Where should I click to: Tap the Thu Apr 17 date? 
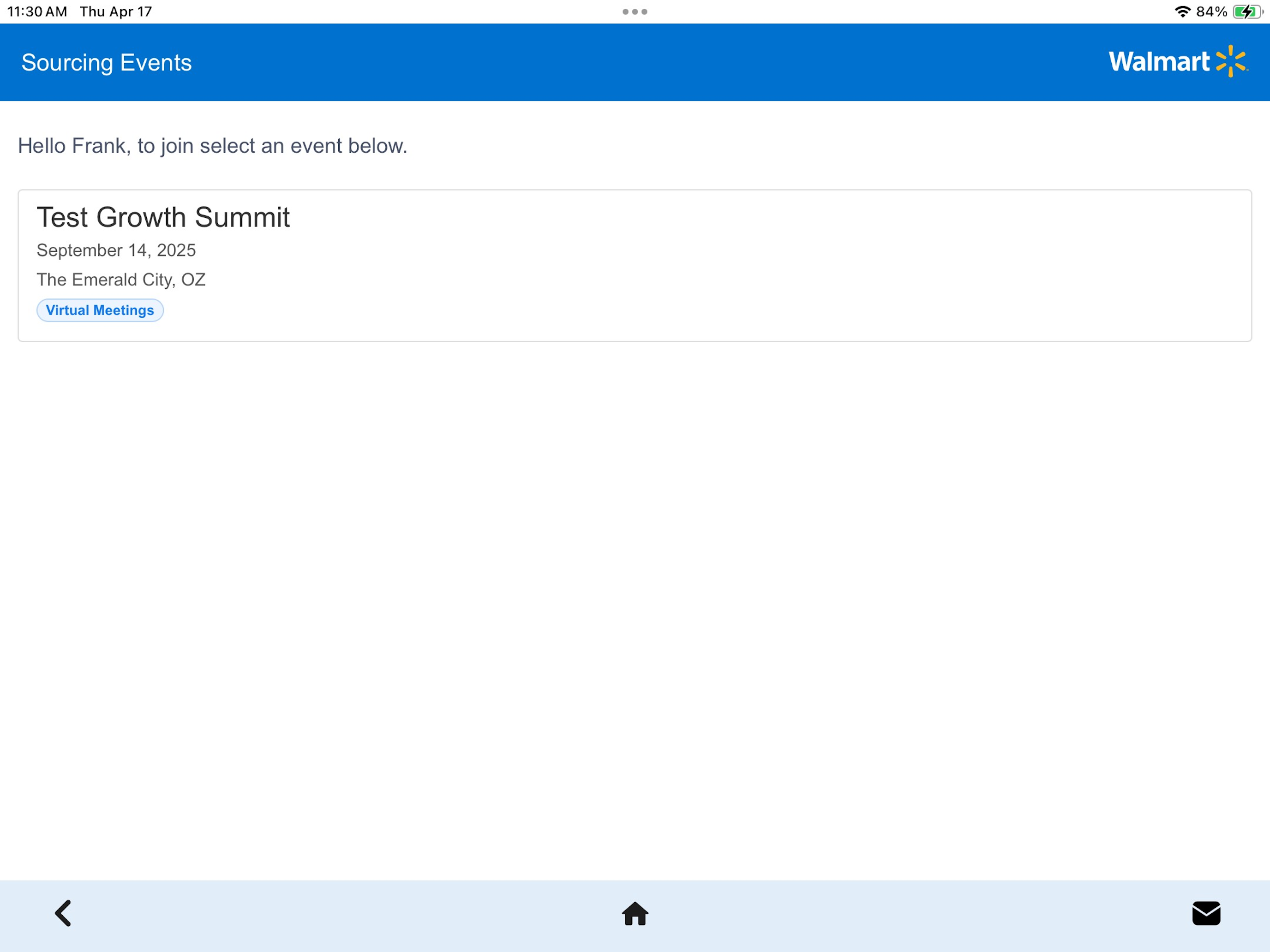click(116, 12)
